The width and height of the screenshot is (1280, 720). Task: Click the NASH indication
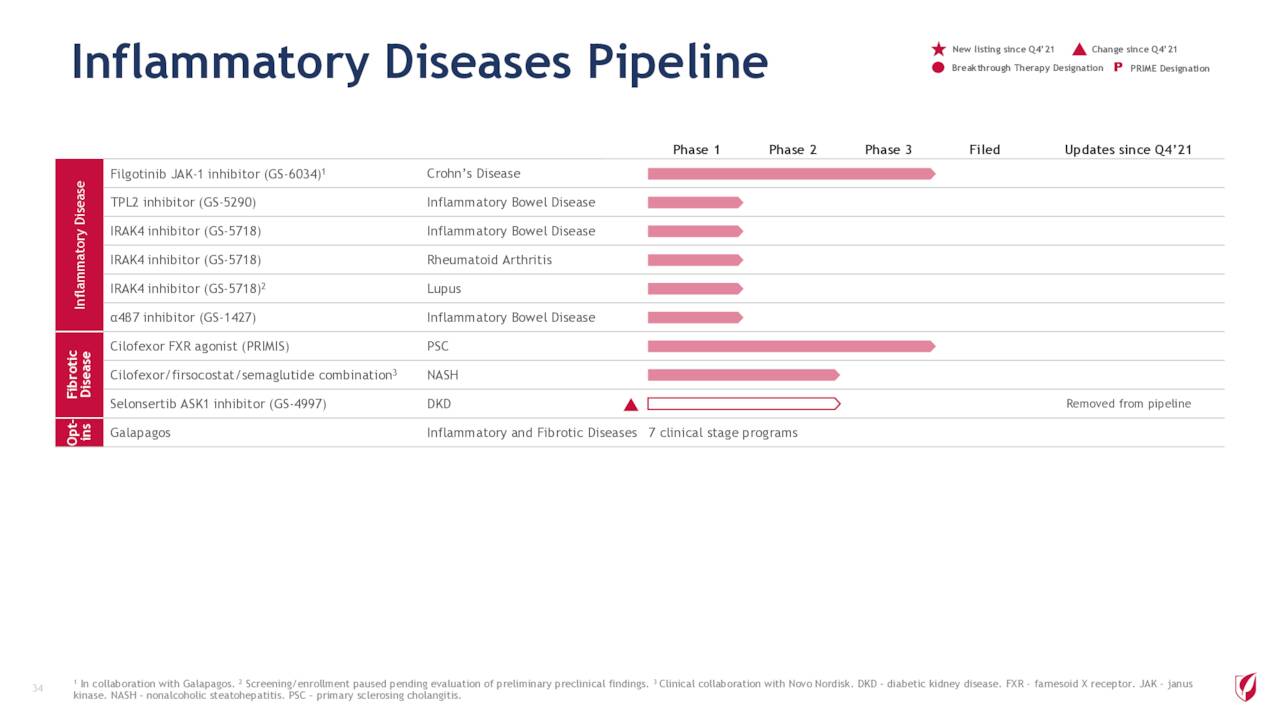click(x=443, y=375)
